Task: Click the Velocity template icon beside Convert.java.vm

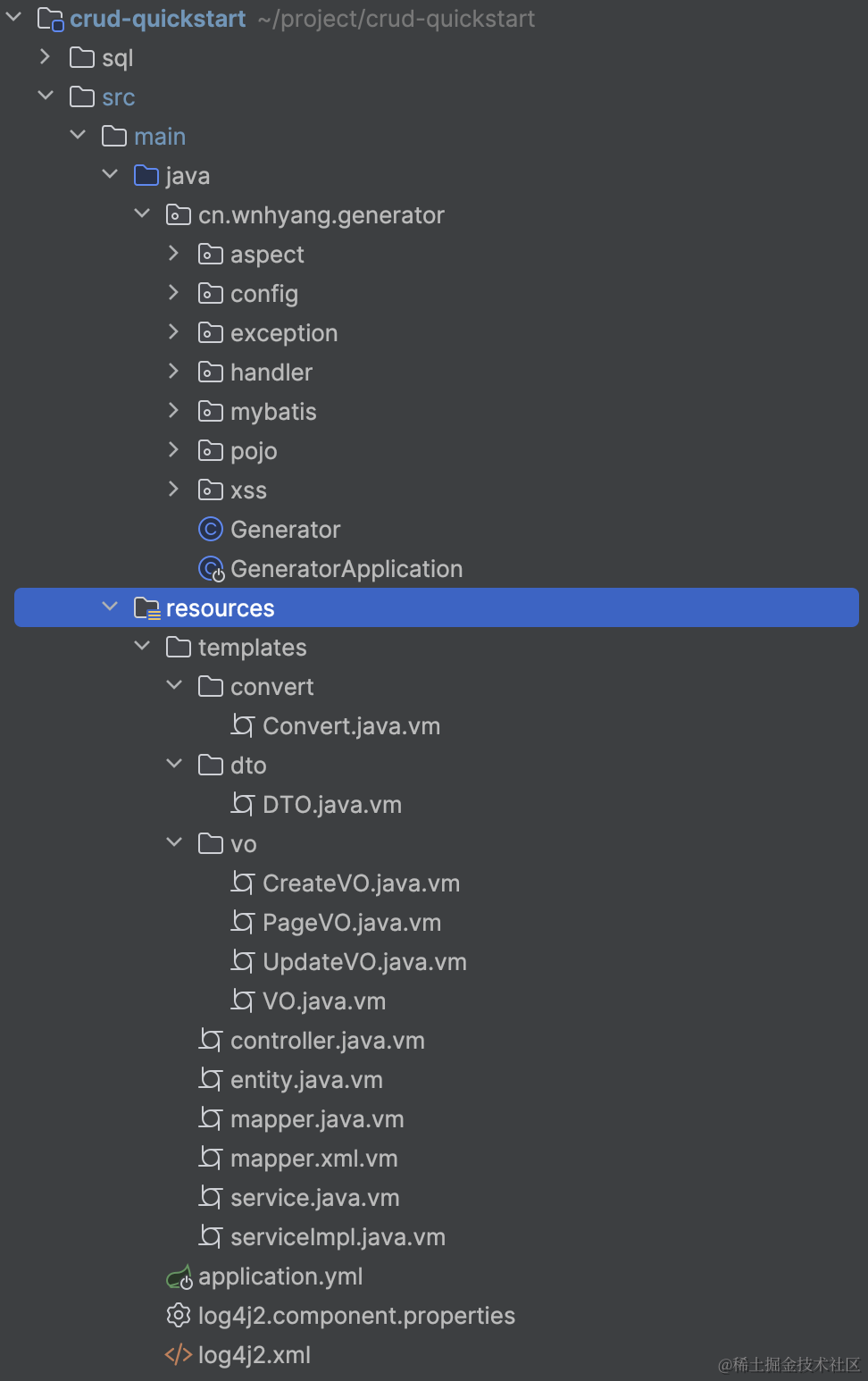Action: [x=242, y=725]
